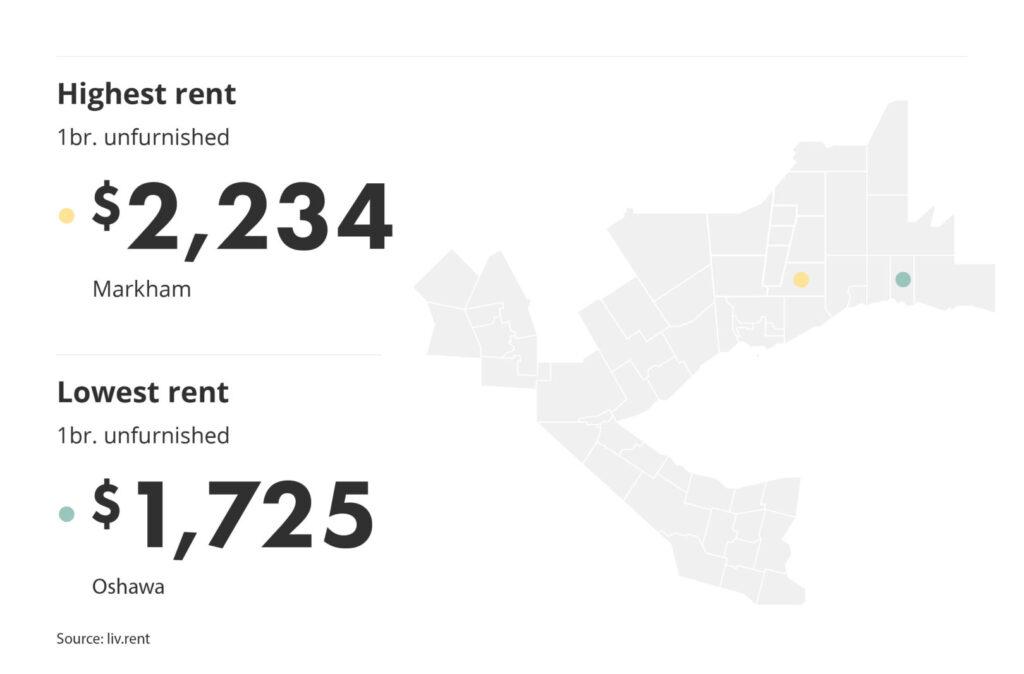
Task: Click the "Highest rent" heading
Action: tap(146, 94)
